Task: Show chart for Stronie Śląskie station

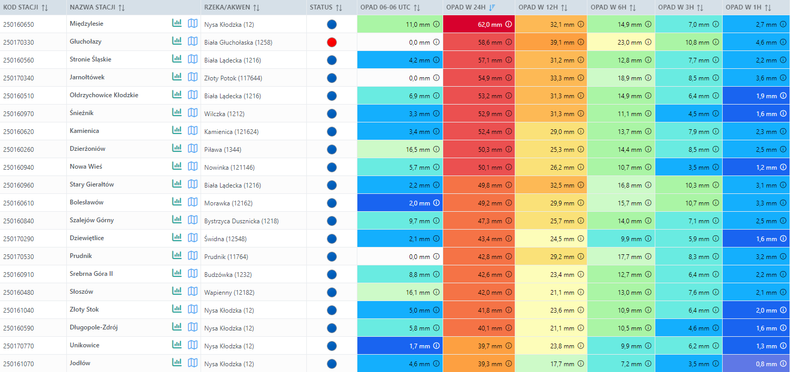Action: (177, 59)
